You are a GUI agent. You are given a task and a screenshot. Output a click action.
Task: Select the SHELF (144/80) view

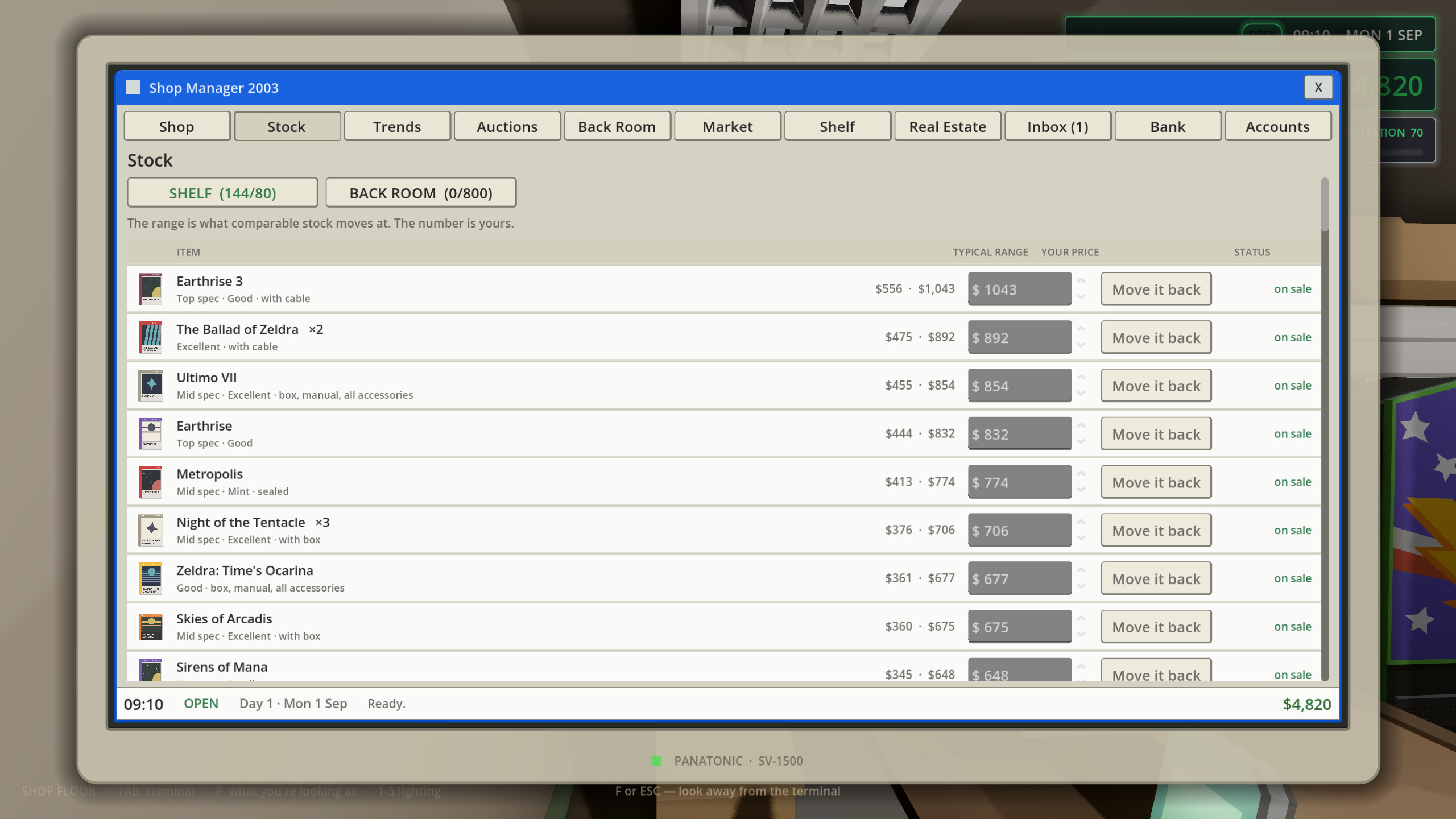point(222,193)
